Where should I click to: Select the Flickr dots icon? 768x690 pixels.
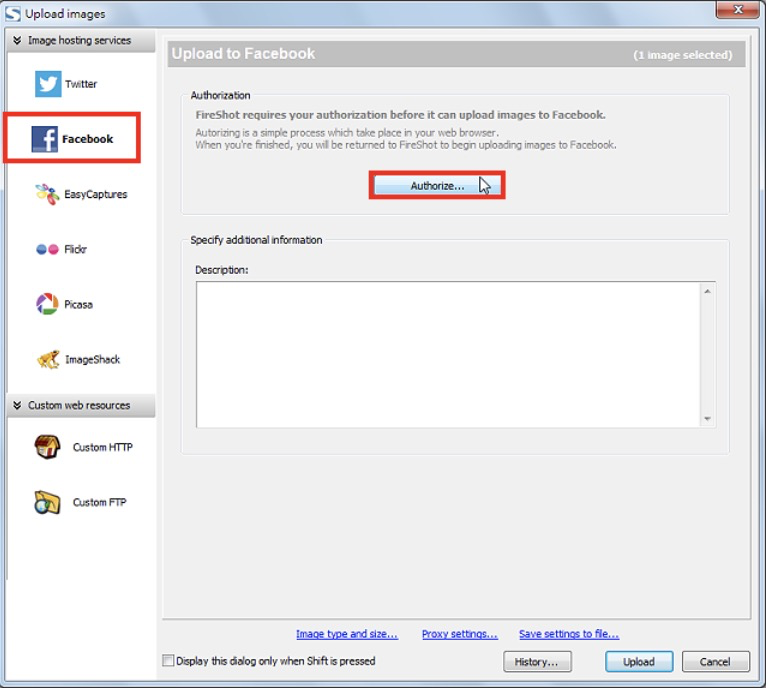pos(47,250)
